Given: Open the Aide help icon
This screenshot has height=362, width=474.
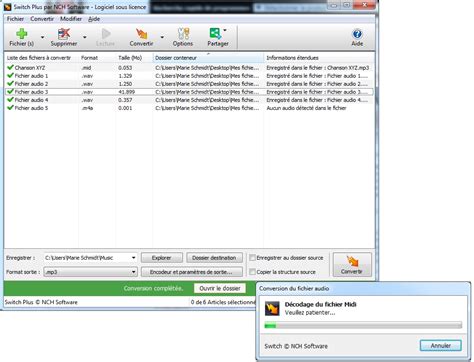Looking at the screenshot, I should click(357, 34).
